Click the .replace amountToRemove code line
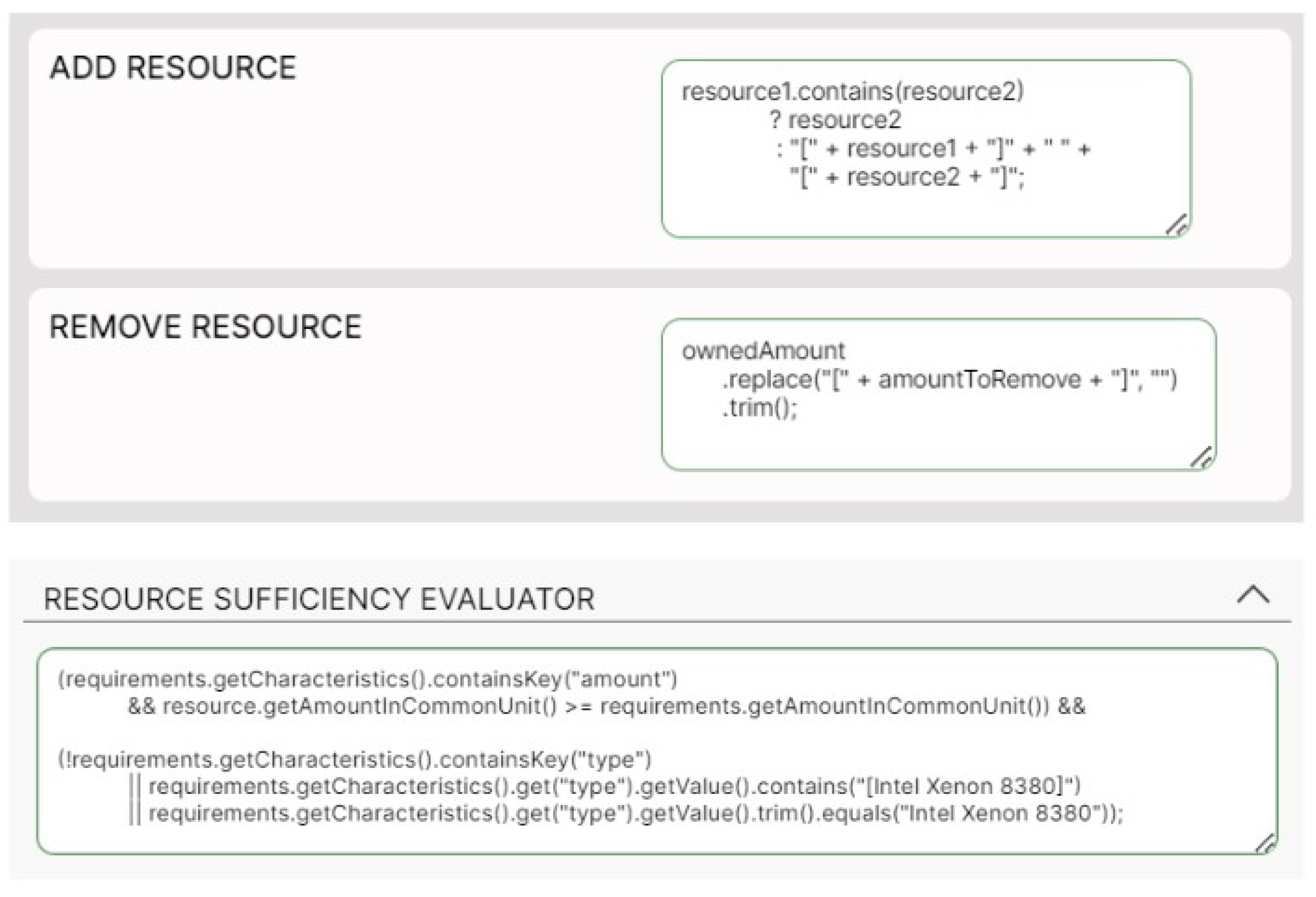Image resolution: width=1316 pixels, height=897 pixels. click(x=949, y=379)
